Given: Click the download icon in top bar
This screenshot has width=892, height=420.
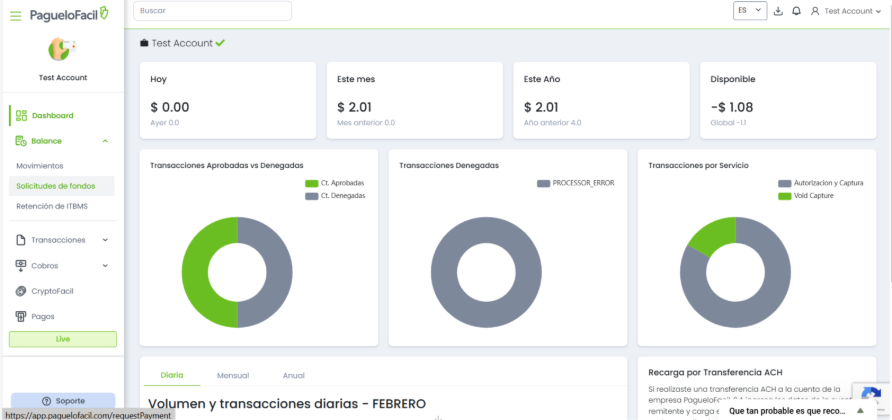Looking at the screenshot, I should (x=778, y=11).
